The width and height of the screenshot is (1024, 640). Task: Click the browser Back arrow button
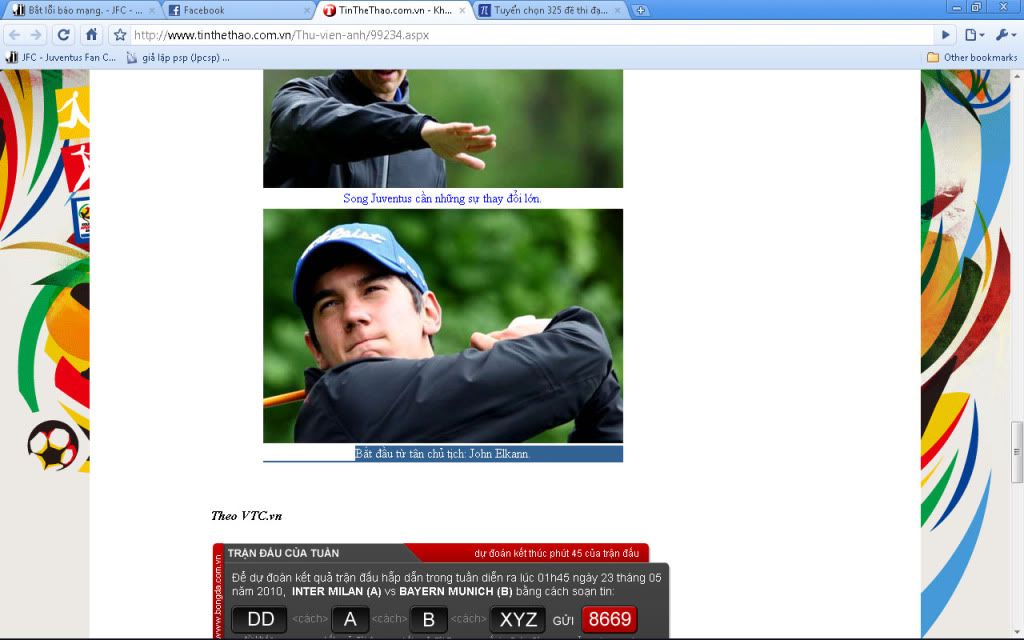14,35
